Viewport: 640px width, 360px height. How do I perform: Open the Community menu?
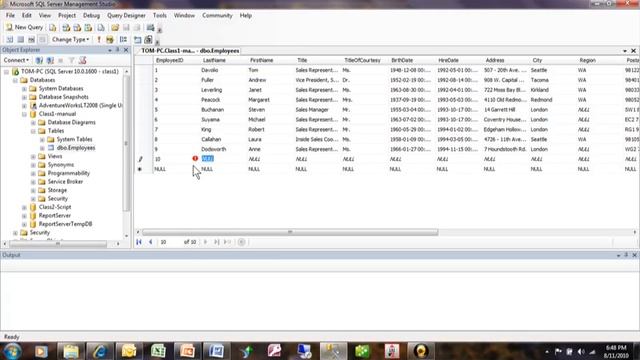pos(217,16)
